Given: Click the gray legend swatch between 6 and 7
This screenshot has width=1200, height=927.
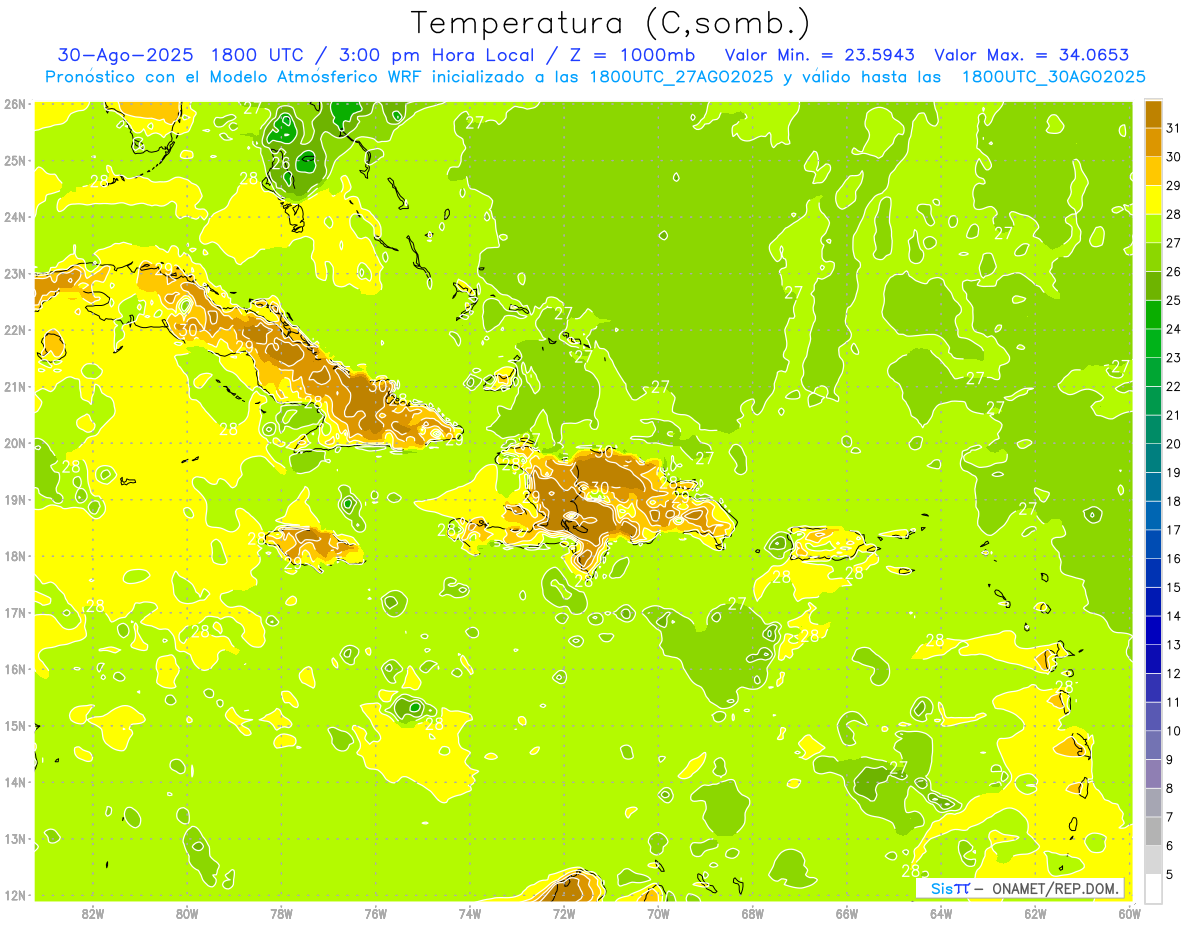Looking at the screenshot, I should [x=1153, y=831].
